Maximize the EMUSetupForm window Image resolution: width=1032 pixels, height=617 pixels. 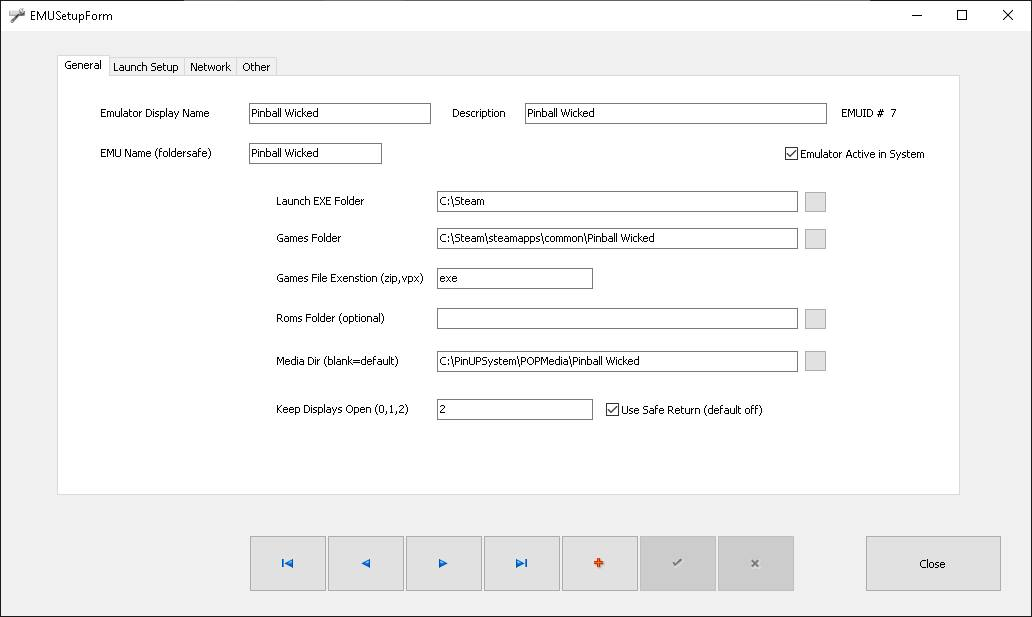[x=962, y=15]
